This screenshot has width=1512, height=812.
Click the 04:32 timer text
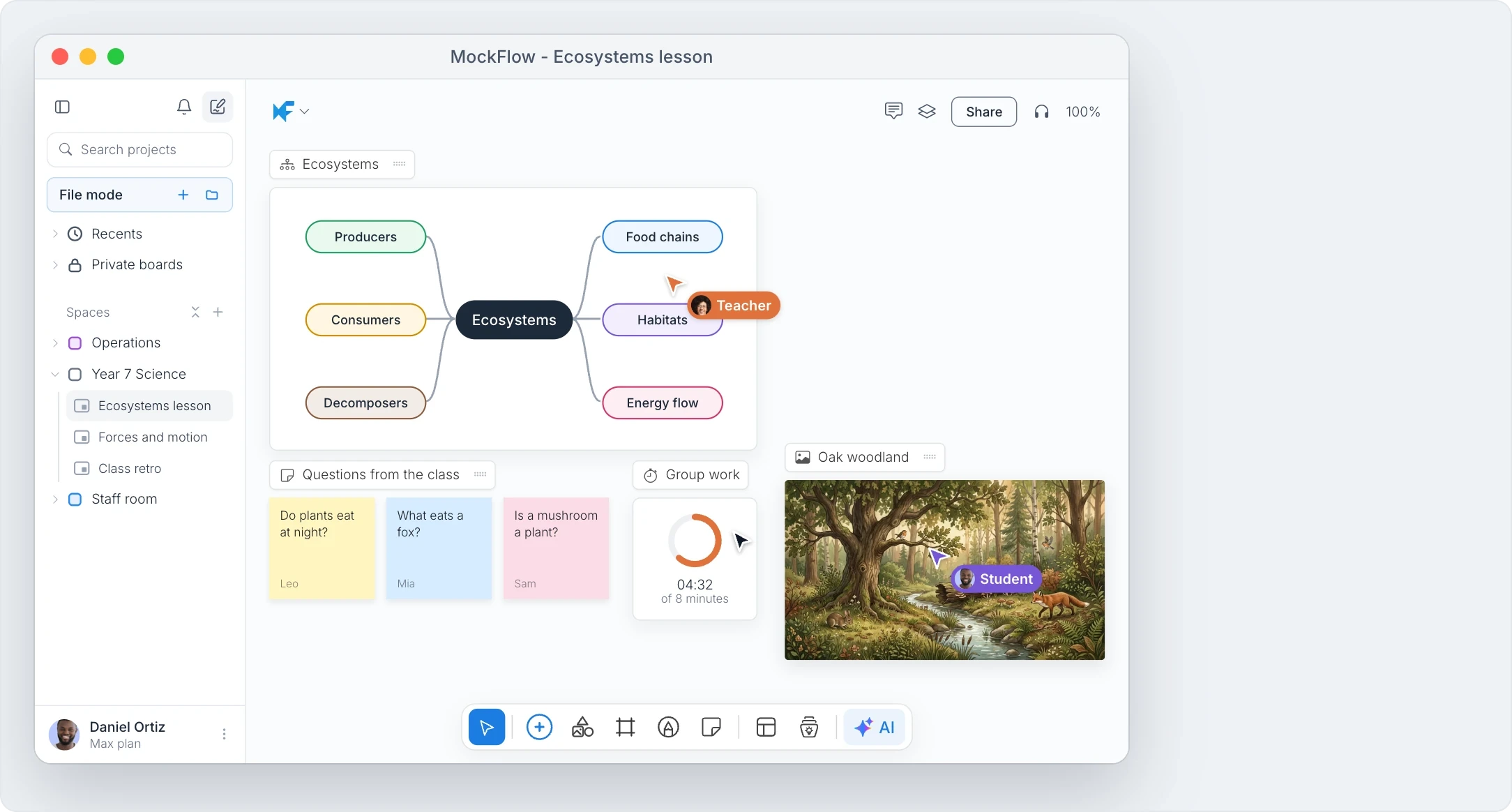695,585
